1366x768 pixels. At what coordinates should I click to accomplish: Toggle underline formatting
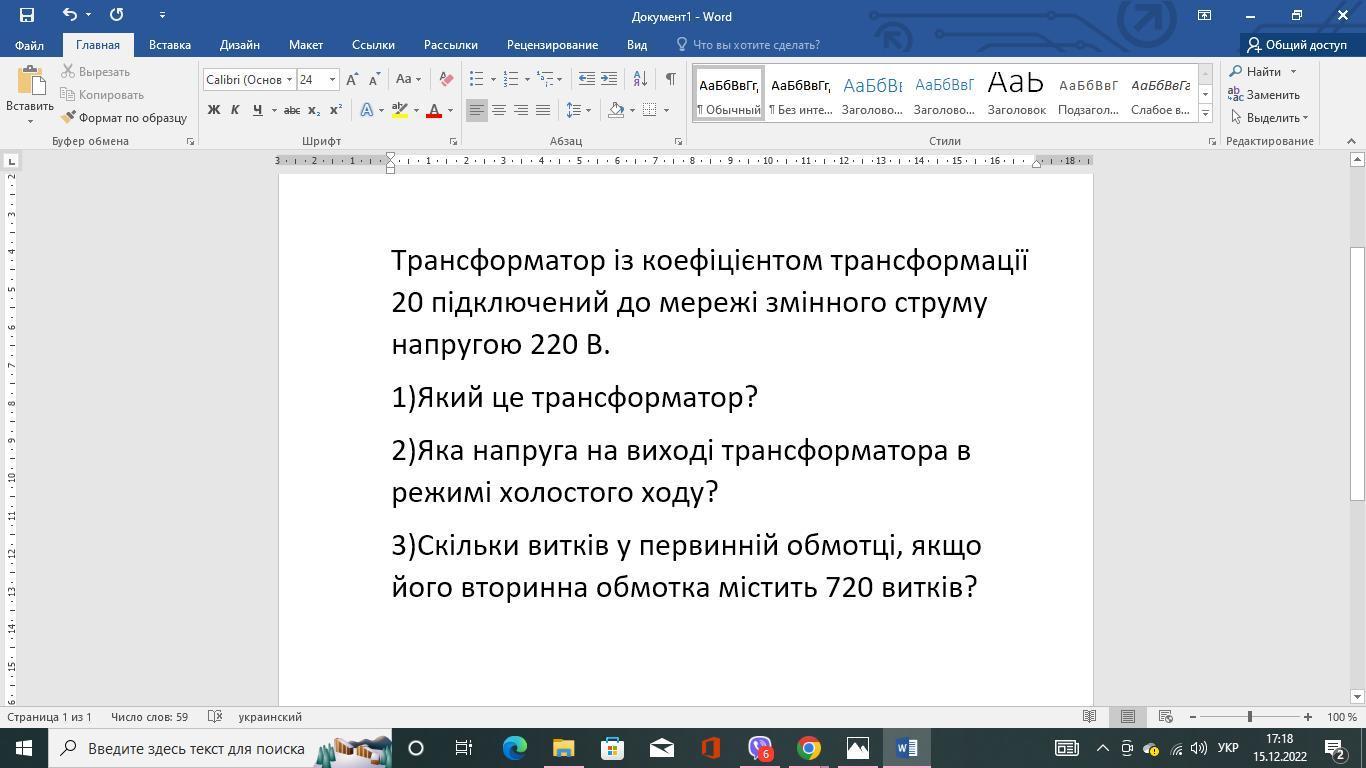(257, 110)
